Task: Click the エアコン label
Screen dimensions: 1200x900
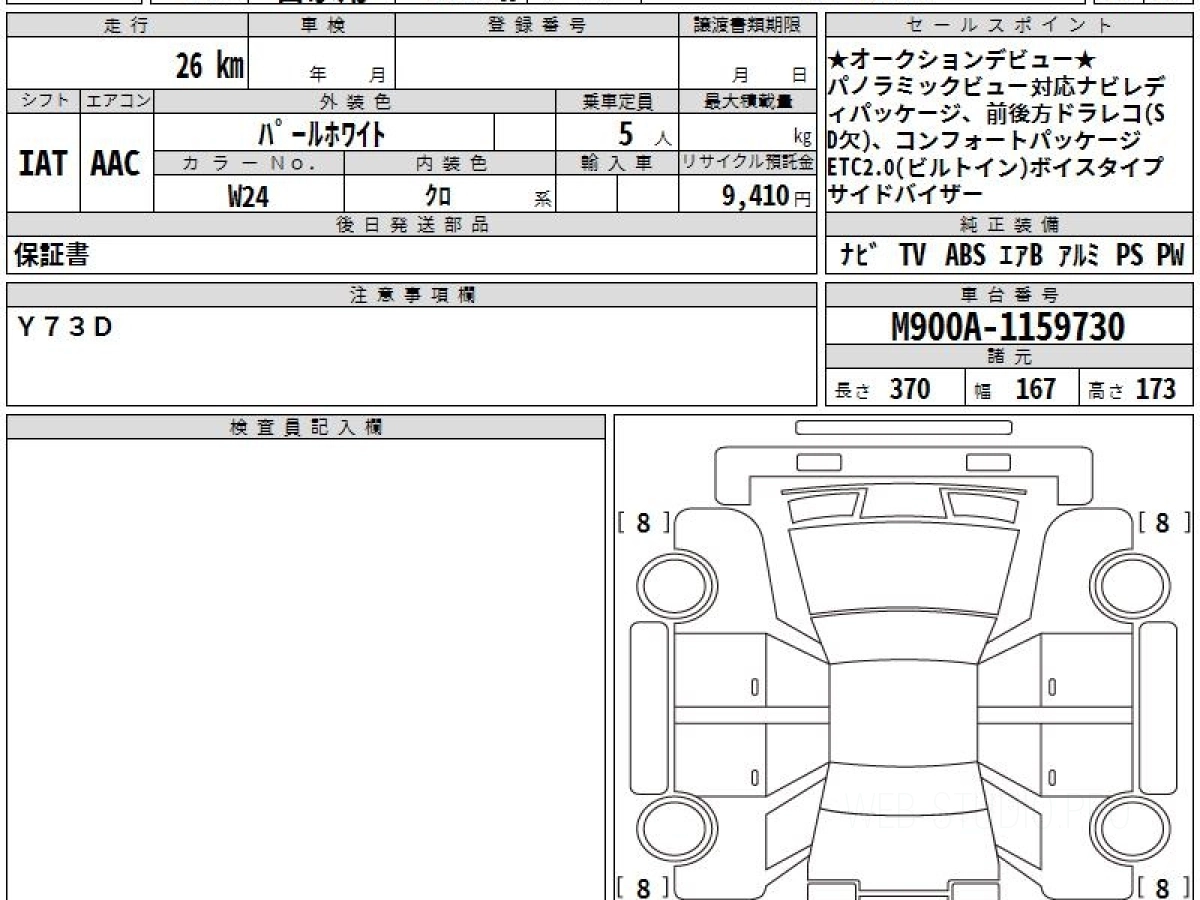Action: click(117, 101)
